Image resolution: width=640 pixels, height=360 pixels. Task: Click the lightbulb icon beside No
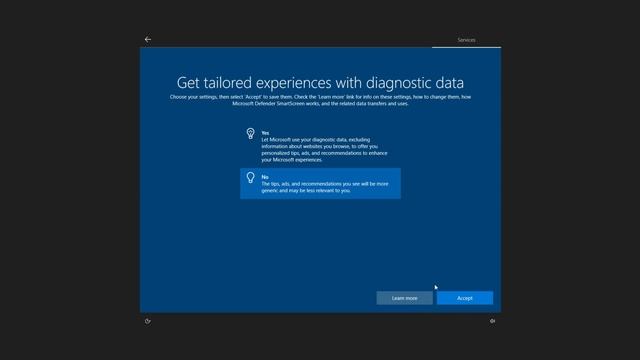click(251, 178)
